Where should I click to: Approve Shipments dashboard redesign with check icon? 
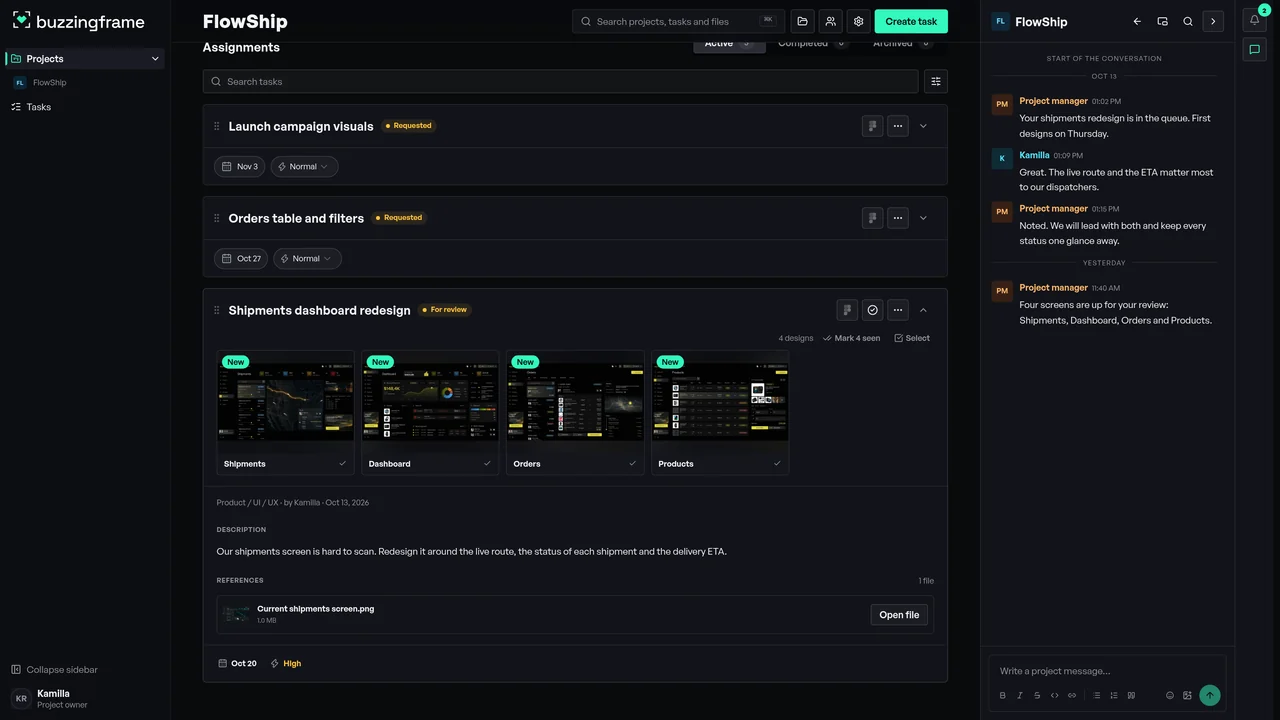pos(873,310)
